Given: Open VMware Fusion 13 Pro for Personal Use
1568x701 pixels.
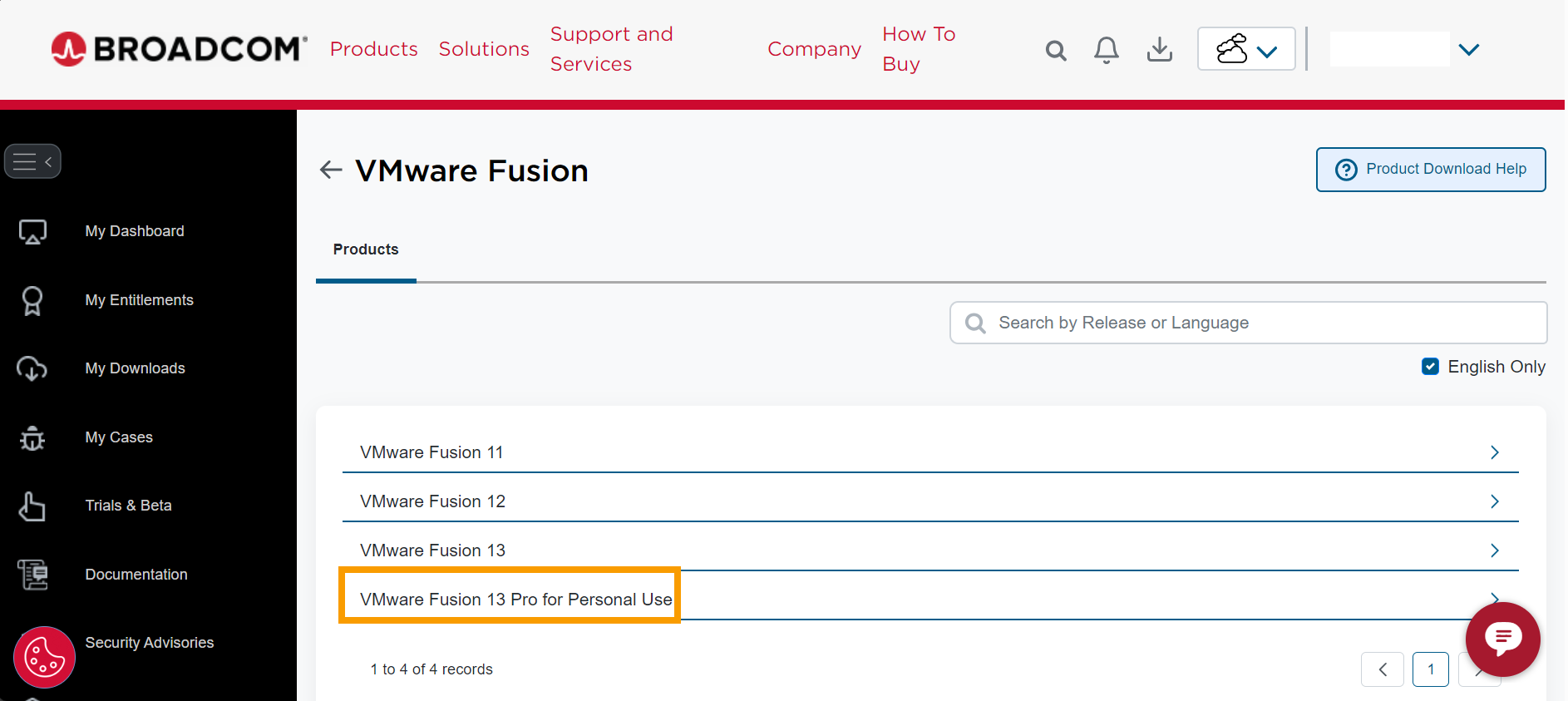Looking at the screenshot, I should (x=515, y=600).
